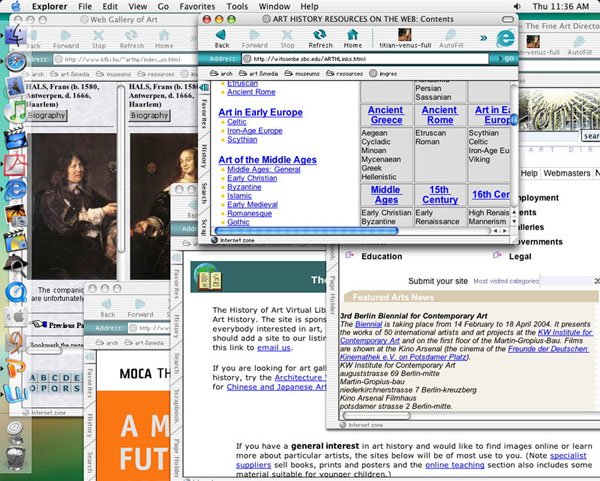The height and width of the screenshot is (481, 600).
Task: Open titian-venus-full toolbar shortcut in front window
Action: coord(405,38)
